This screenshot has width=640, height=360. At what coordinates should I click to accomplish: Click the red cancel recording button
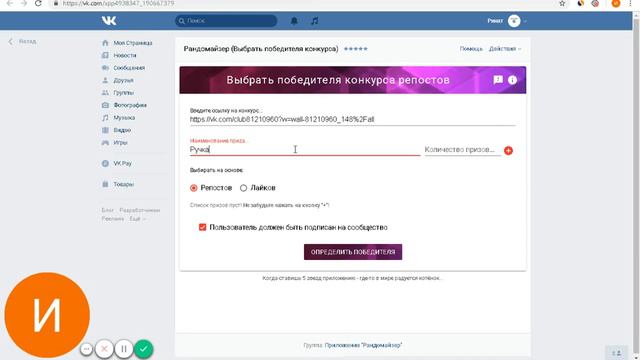point(104,349)
